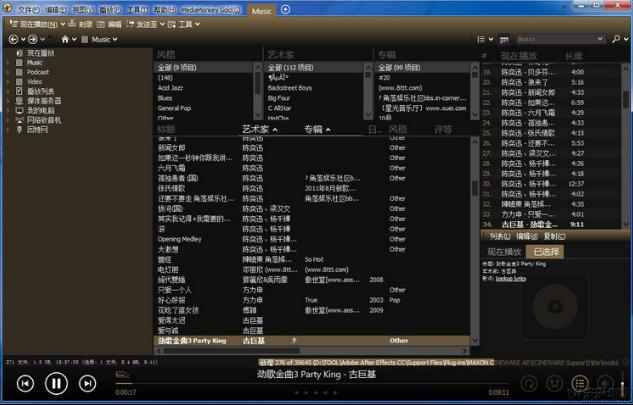The image size is (633, 405).
Task: Select Acid Jazz in genre list
Action: click(171, 88)
